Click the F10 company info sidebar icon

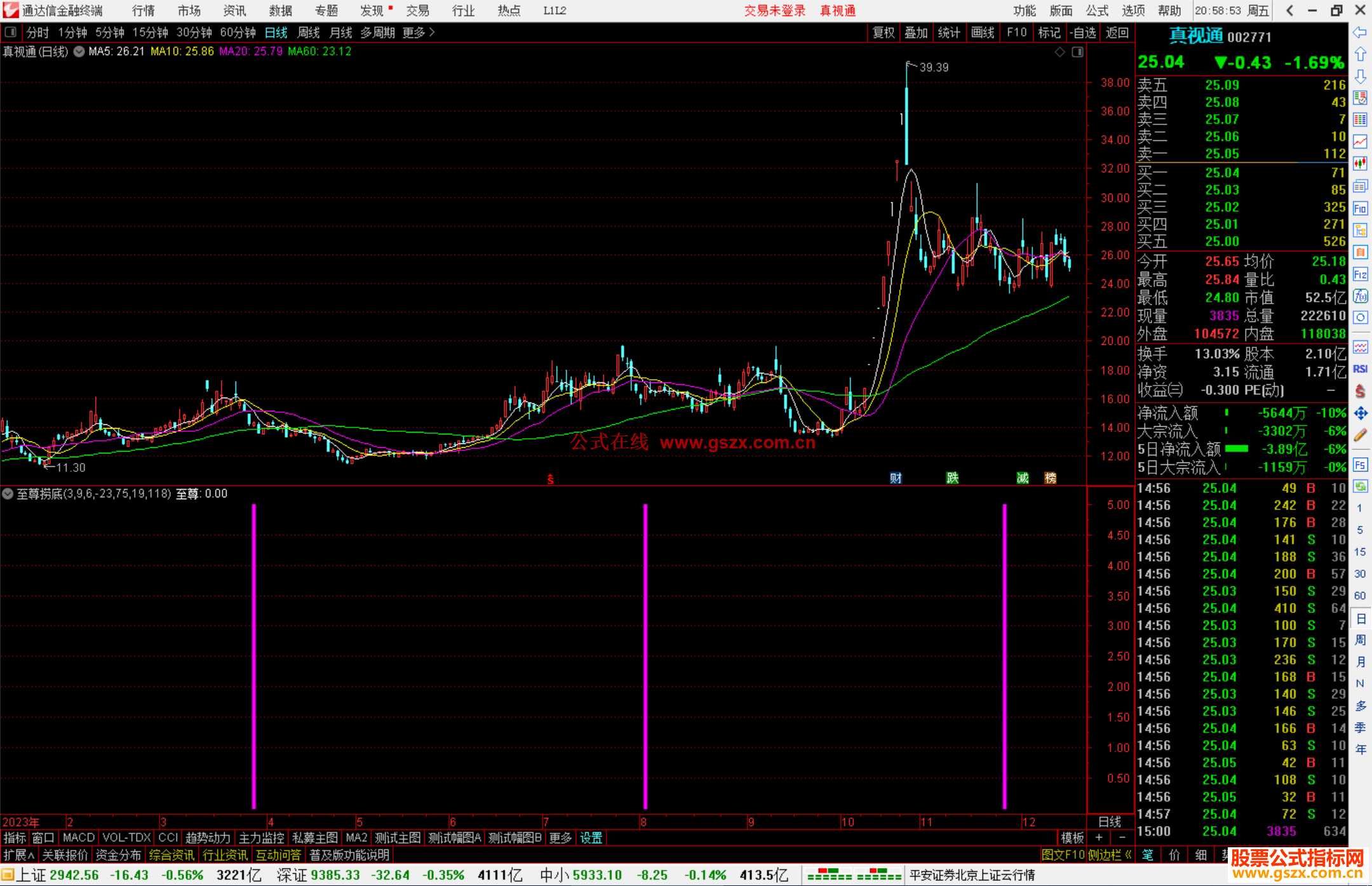coord(1360,208)
